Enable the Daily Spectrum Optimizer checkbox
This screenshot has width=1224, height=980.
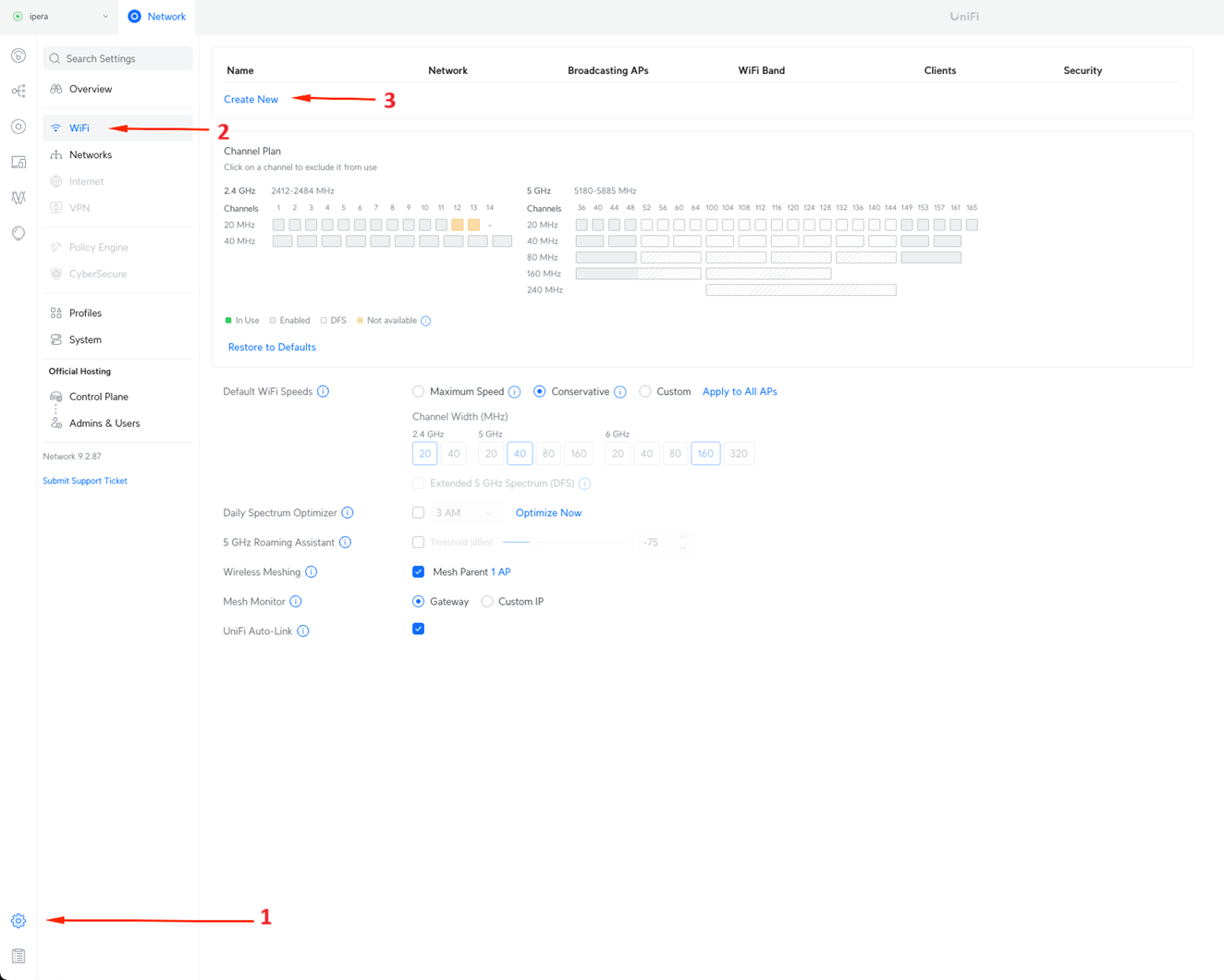[418, 512]
